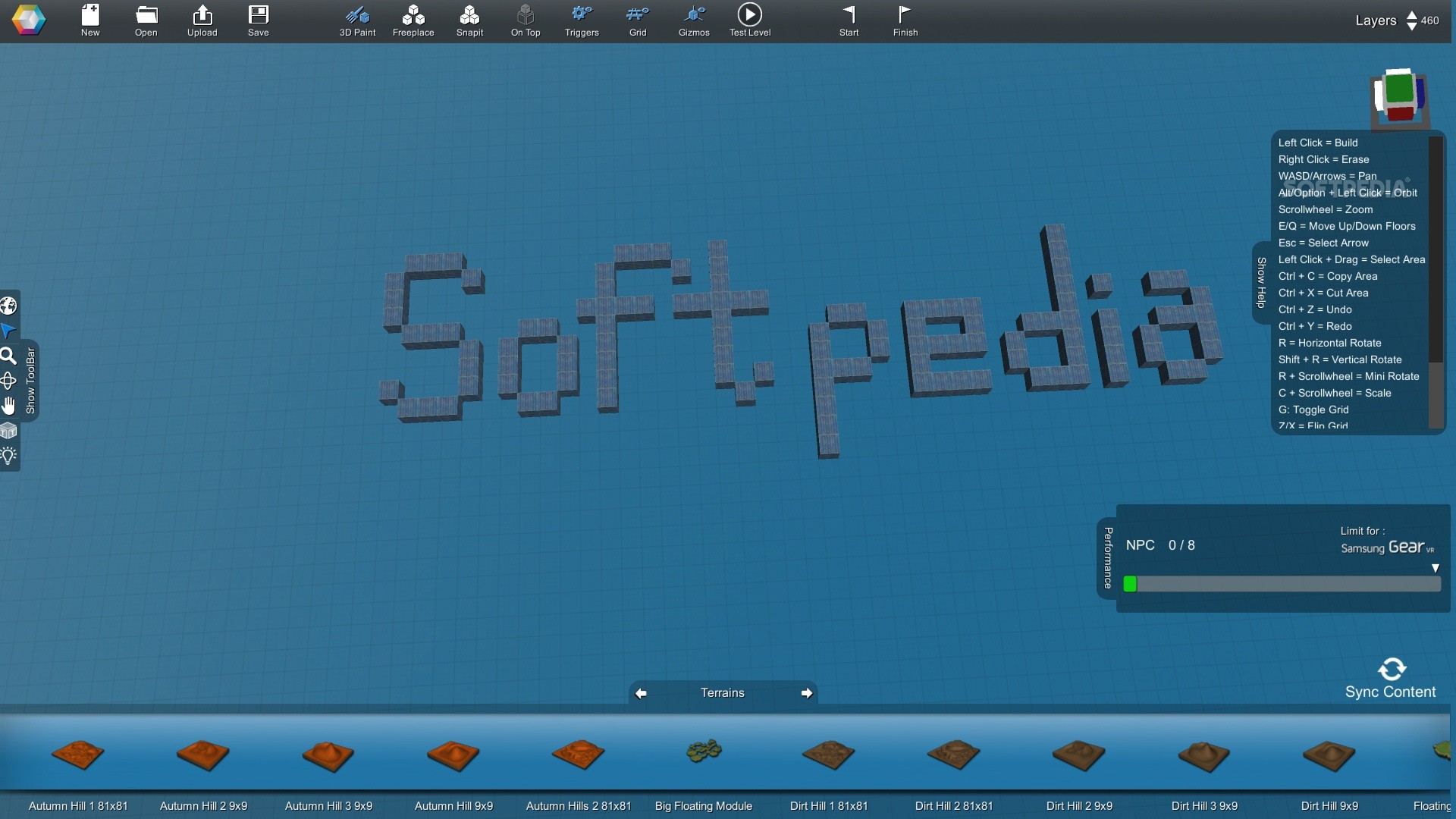Click 'Esc = Select Arrow' help line

click(x=1323, y=243)
